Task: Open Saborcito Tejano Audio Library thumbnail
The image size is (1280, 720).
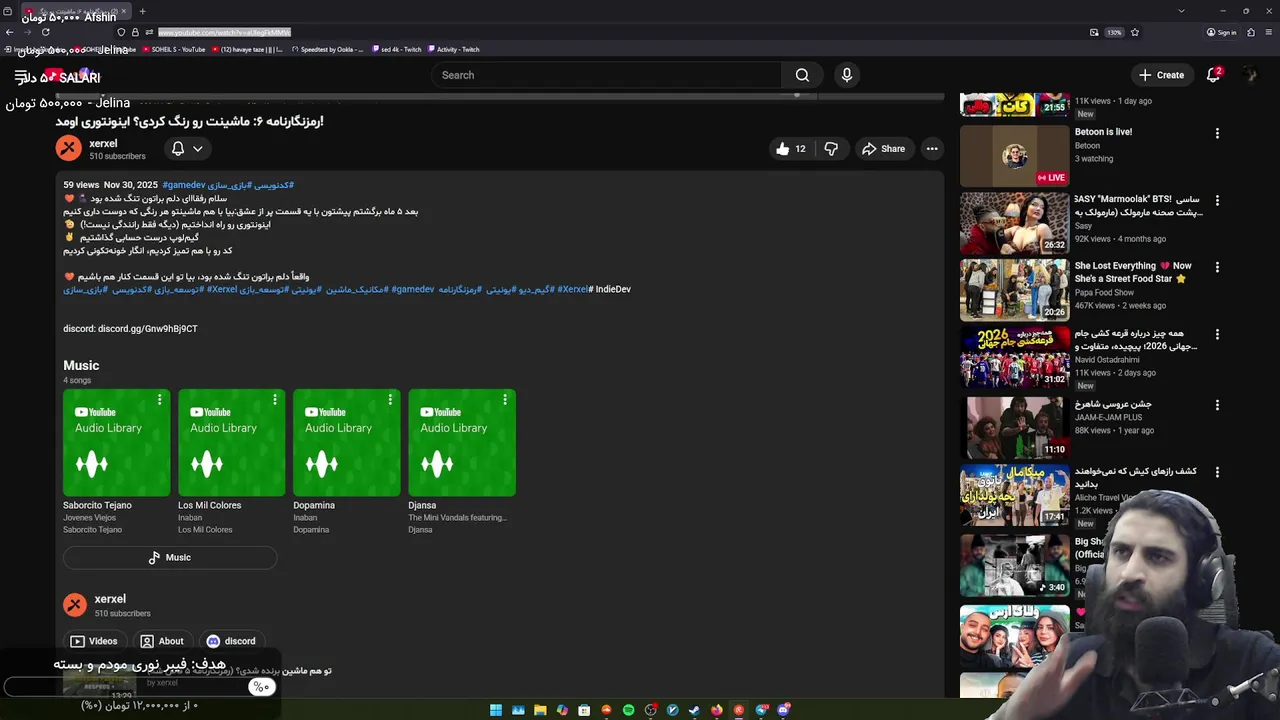Action: (116, 442)
